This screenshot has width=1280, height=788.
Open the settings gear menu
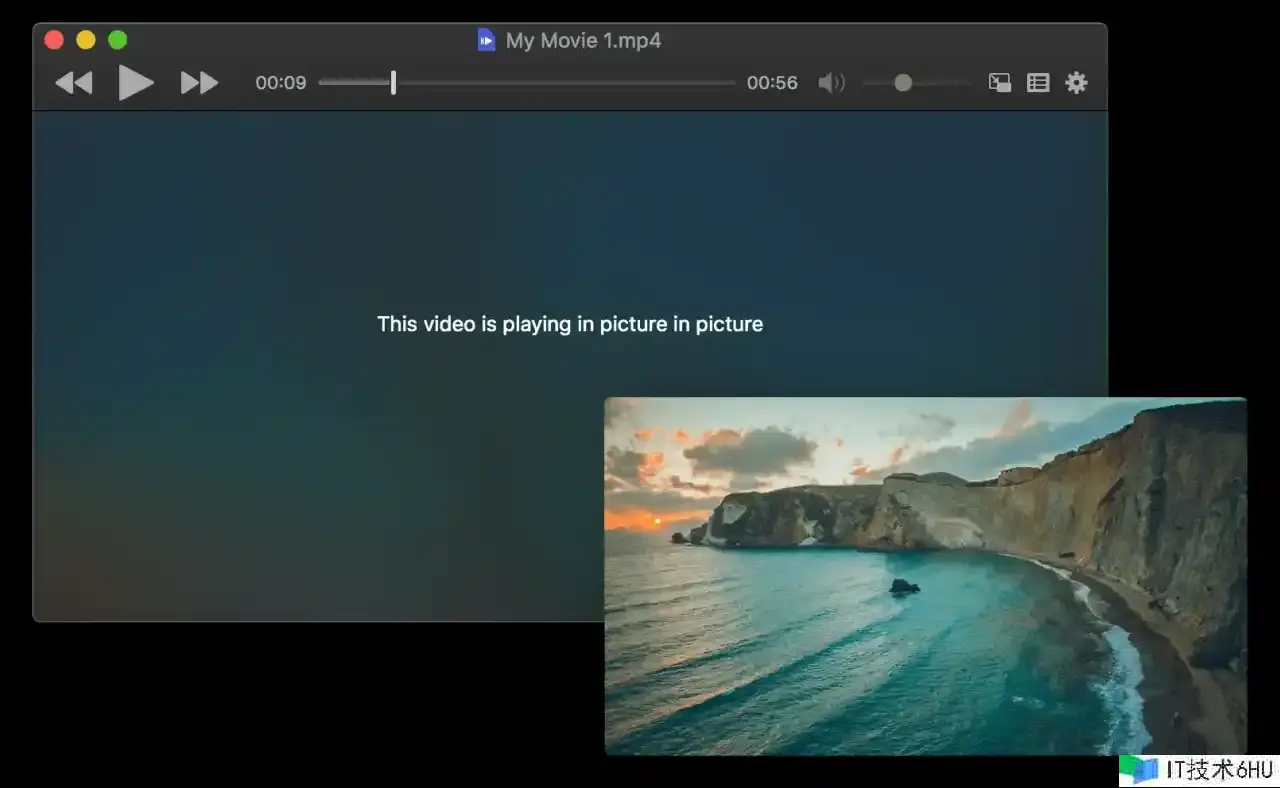[x=1076, y=83]
